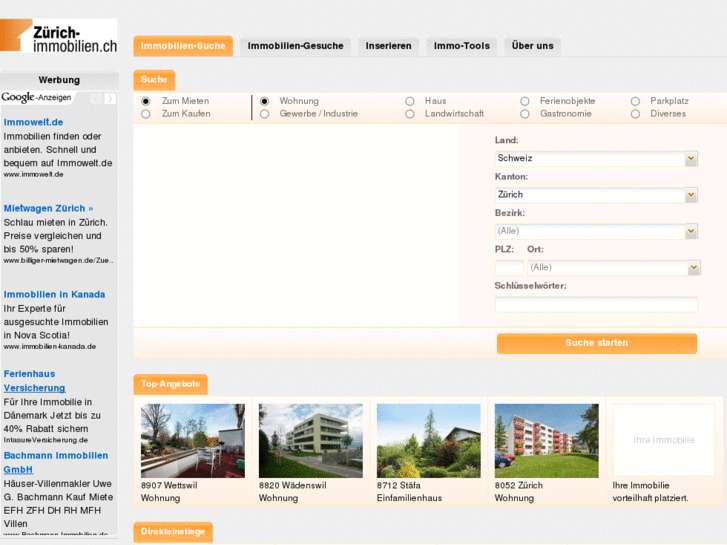Screen dimensions: 727x545
Task: Click the PLZ input field
Action: coord(509,268)
